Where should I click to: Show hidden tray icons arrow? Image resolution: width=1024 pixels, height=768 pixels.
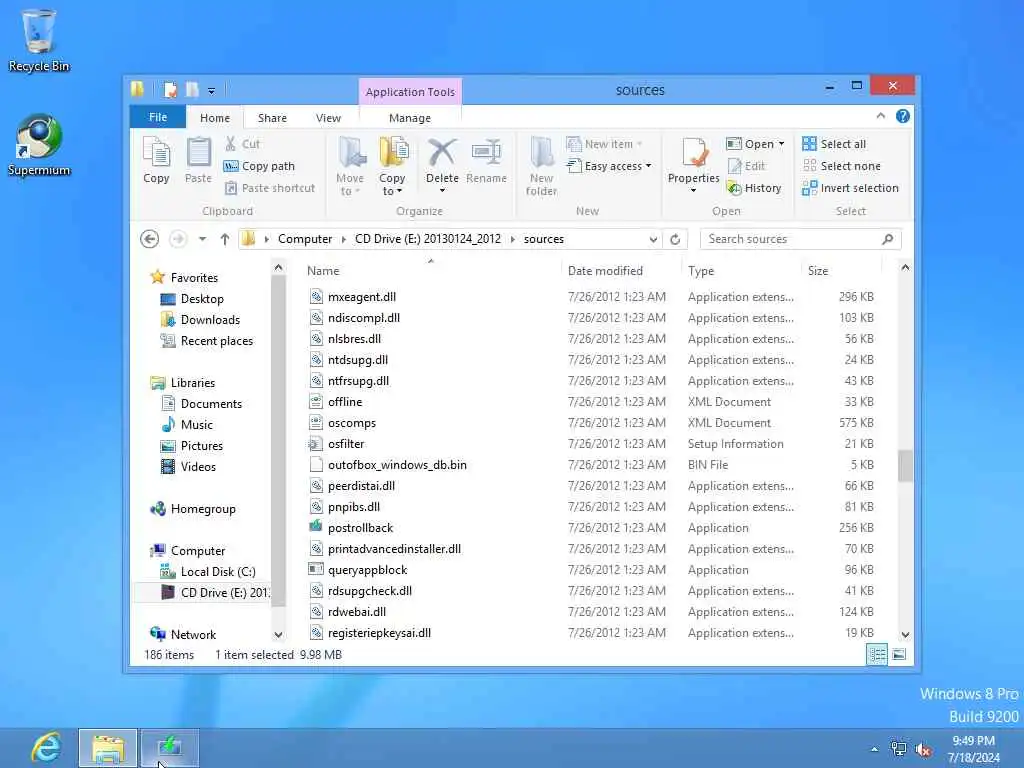click(x=874, y=749)
